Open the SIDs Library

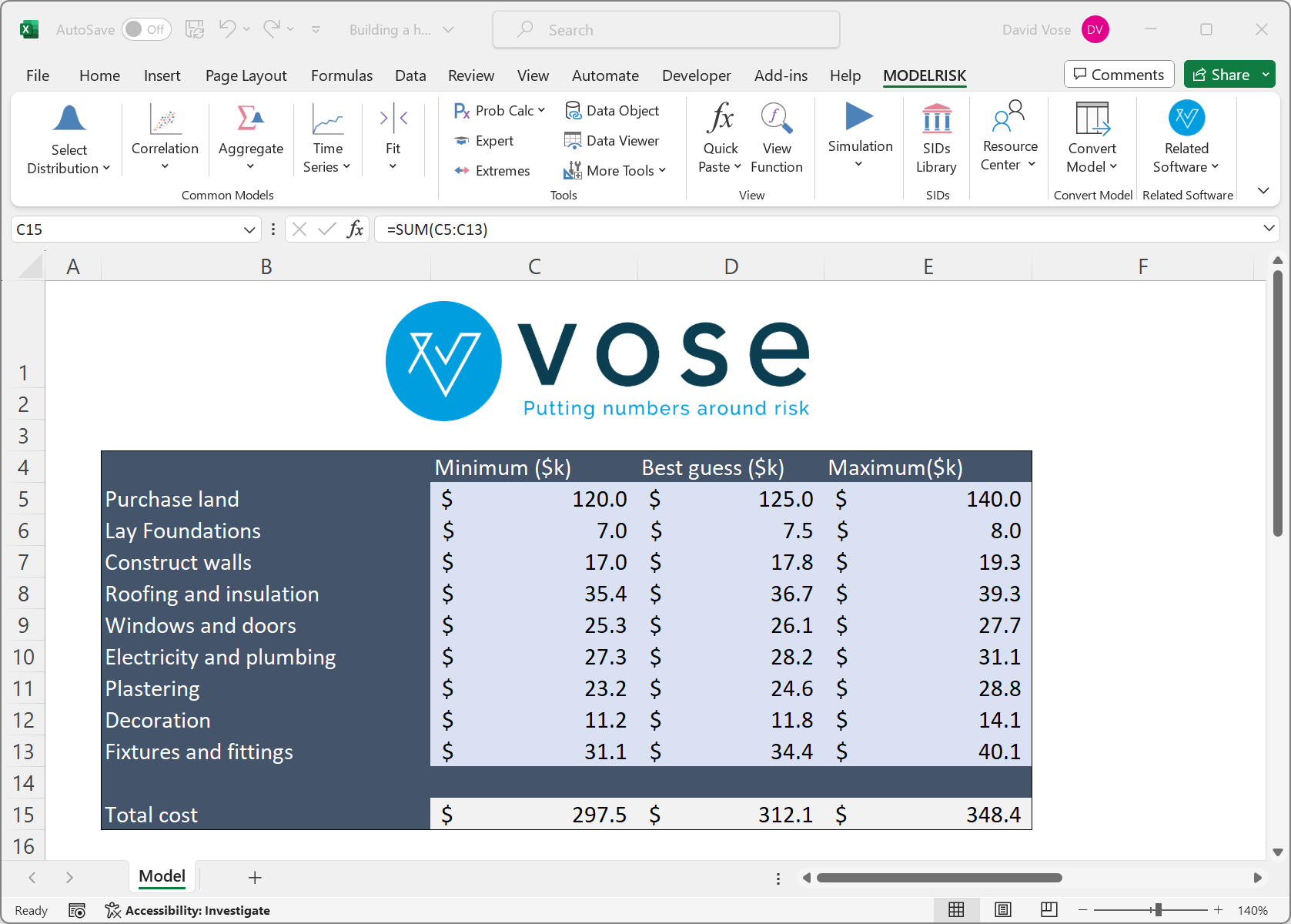(x=936, y=139)
